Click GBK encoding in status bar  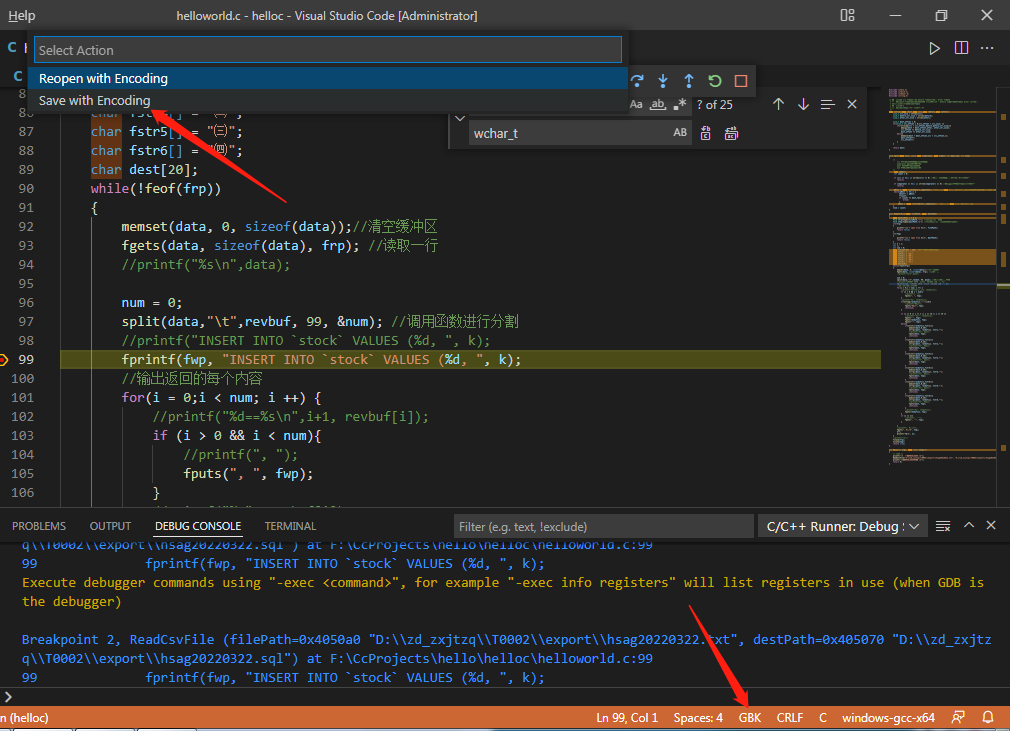[x=750, y=717]
